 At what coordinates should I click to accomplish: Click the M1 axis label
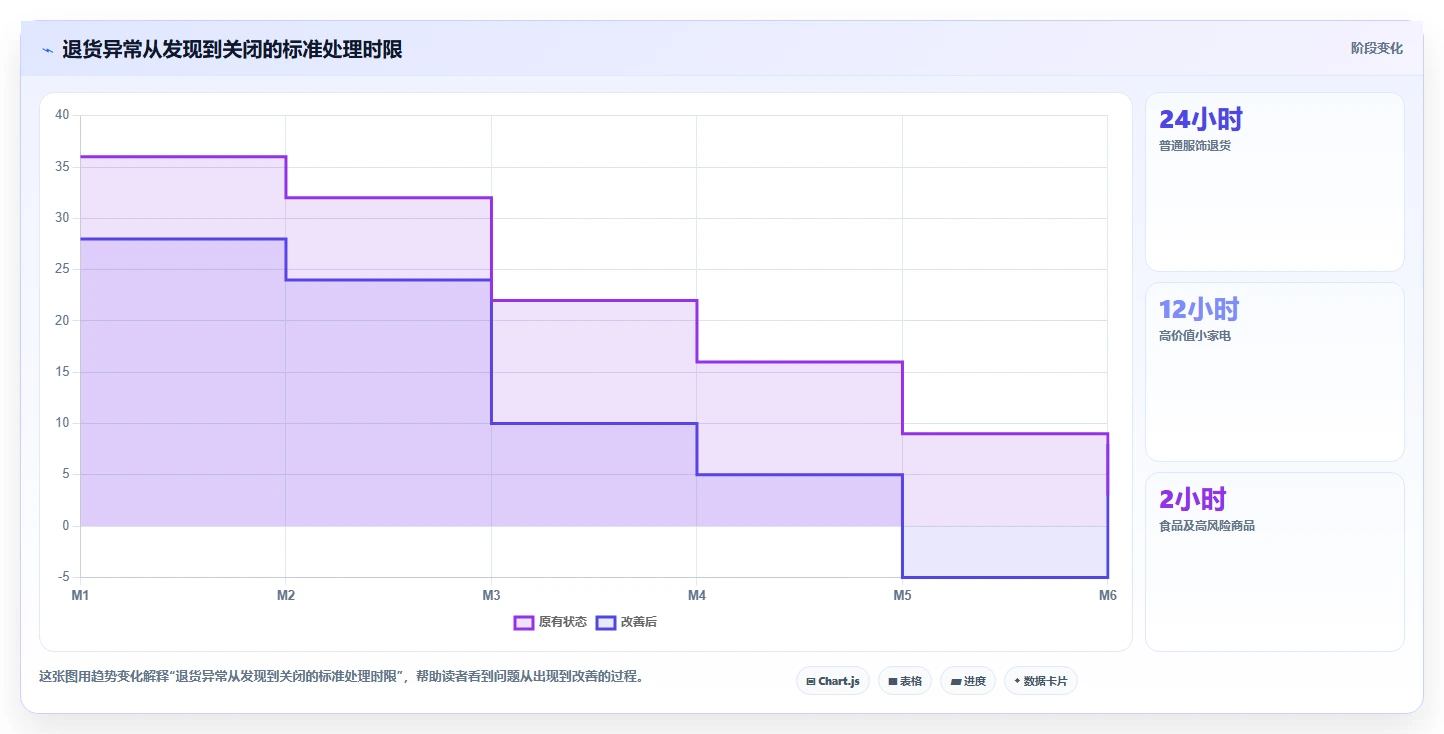80,596
